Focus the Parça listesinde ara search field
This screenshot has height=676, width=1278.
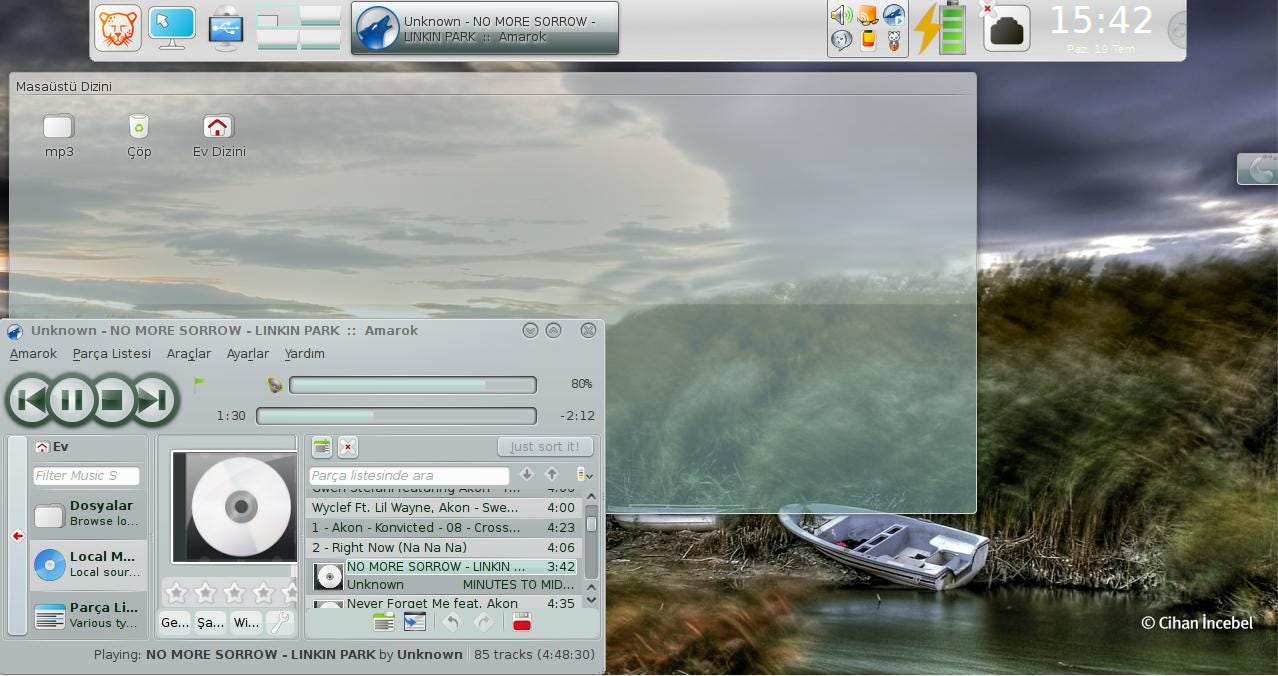pos(409,476)
